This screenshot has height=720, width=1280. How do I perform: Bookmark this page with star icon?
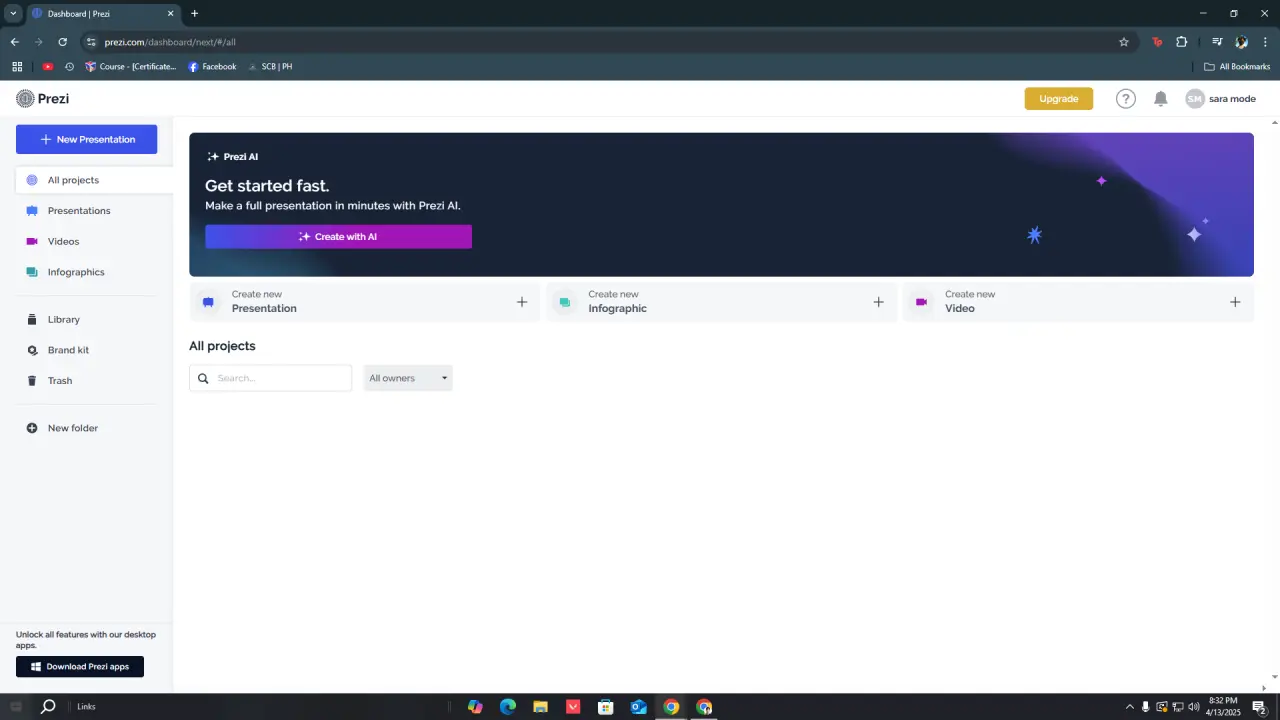(1124, 42)
